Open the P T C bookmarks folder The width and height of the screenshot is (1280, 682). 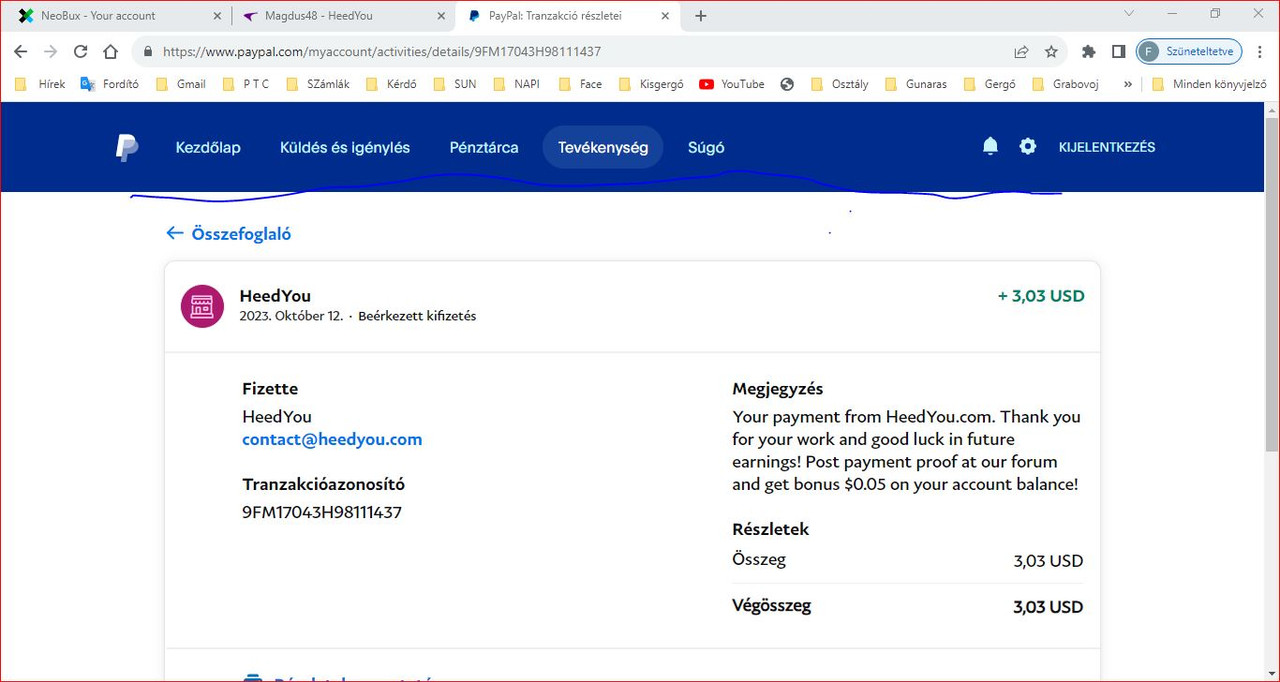[246, 84]
